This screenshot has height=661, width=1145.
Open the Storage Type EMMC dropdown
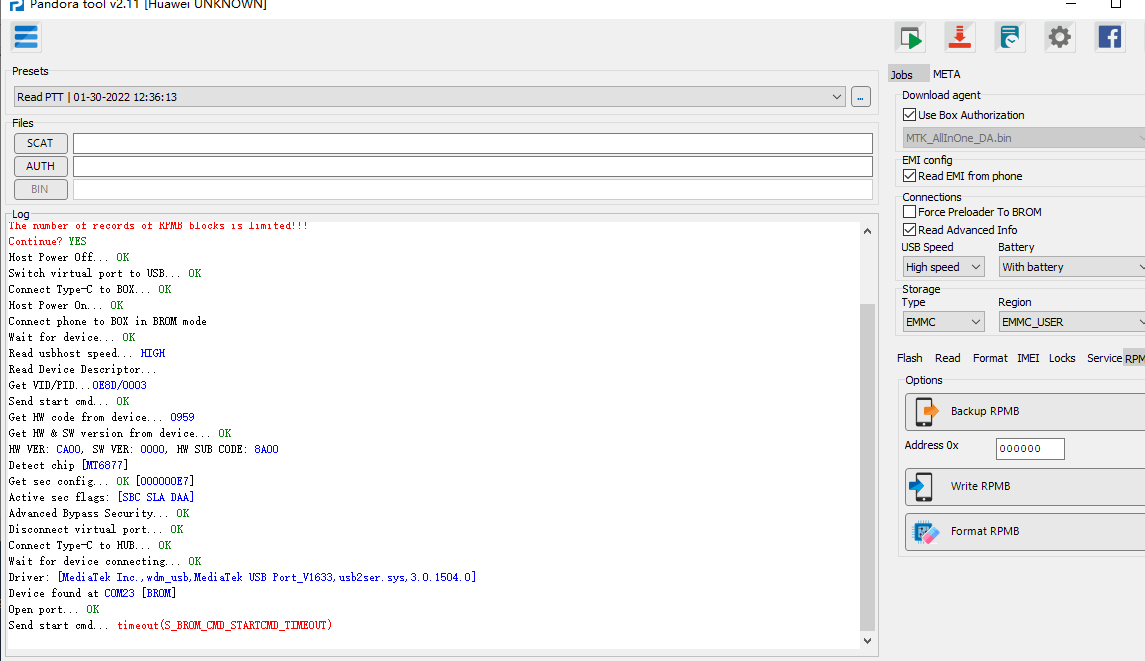coord(943,322)
